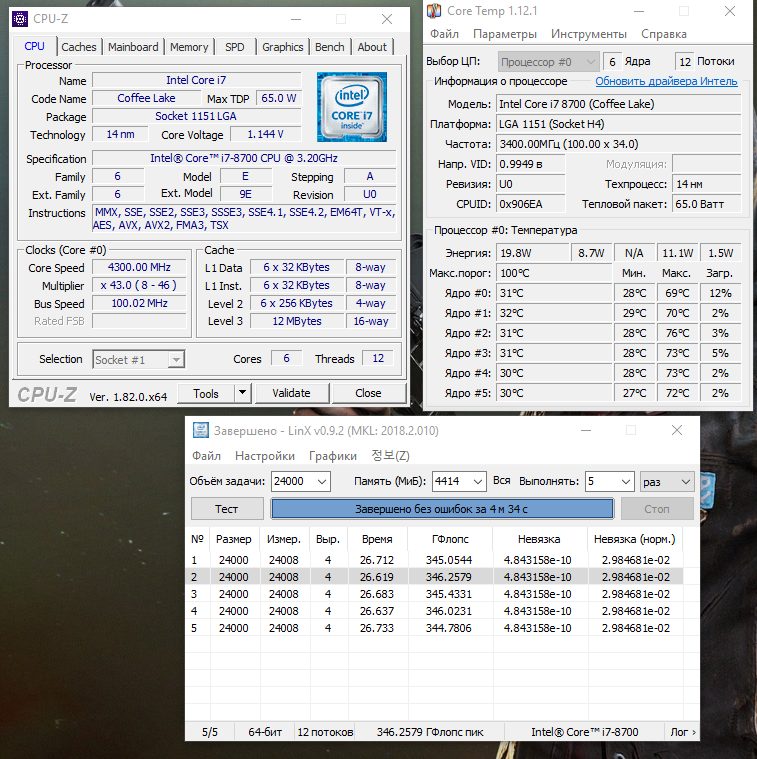Click the 19.8W energy value in Core Temp

coord(532,253)
